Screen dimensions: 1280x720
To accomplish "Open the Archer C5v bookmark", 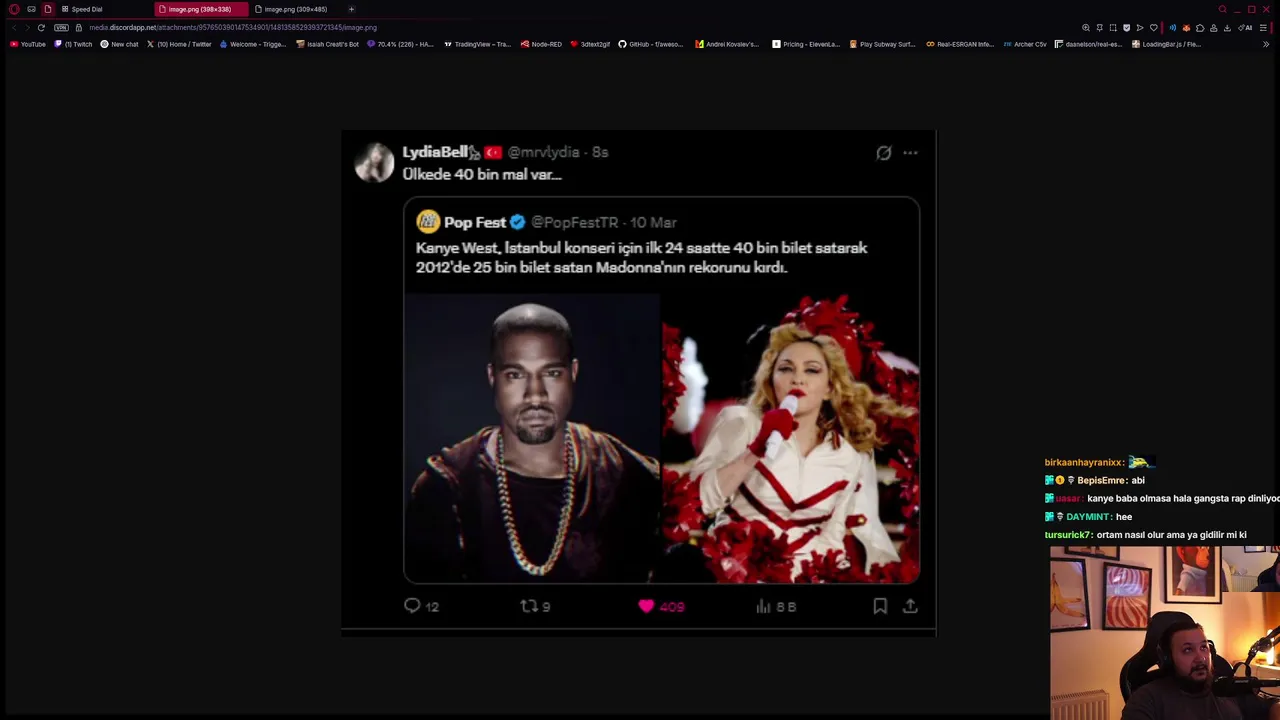I will pyautogui.click(x=1025, y=44).
